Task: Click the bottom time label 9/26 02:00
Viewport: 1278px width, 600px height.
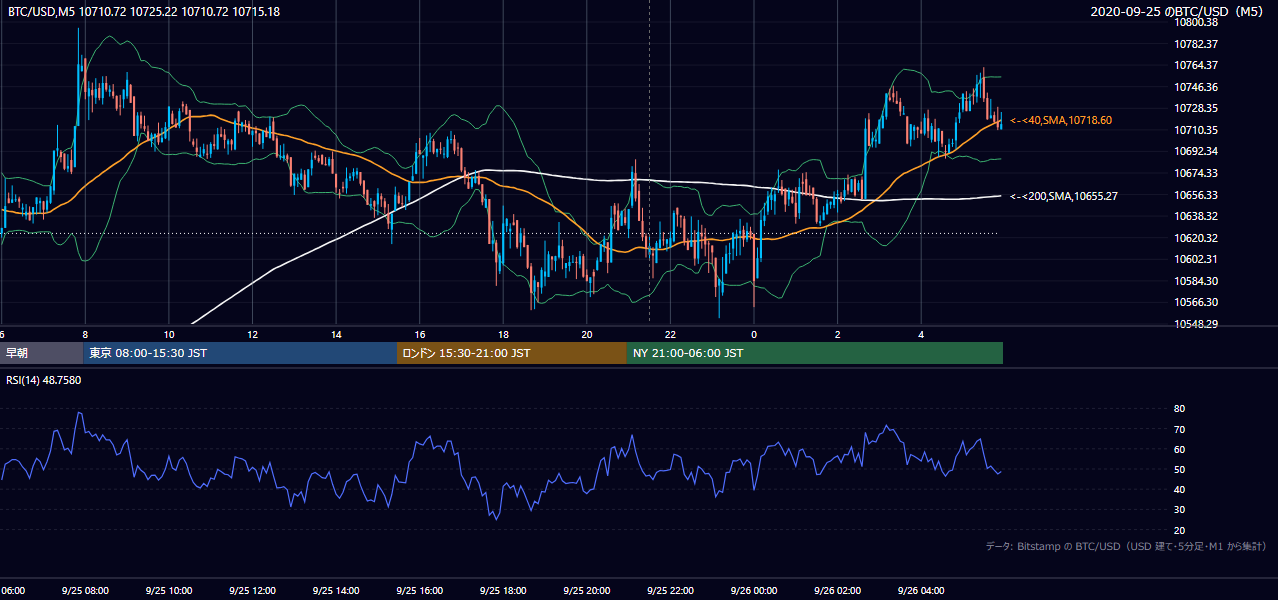Action: [x=837, y=591]
